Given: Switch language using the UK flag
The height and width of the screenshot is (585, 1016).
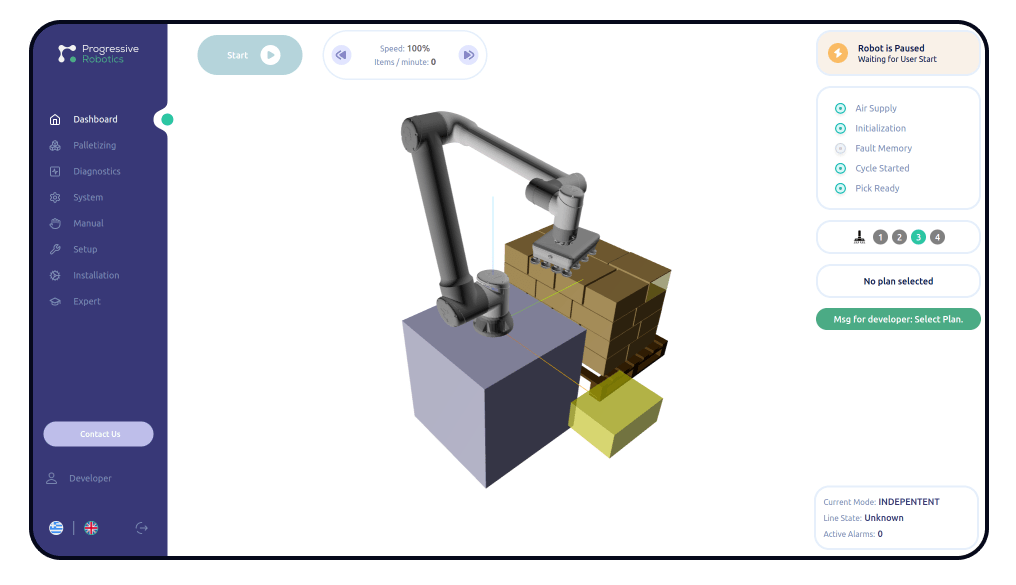Looking at the screenshot, I should 91,528.
